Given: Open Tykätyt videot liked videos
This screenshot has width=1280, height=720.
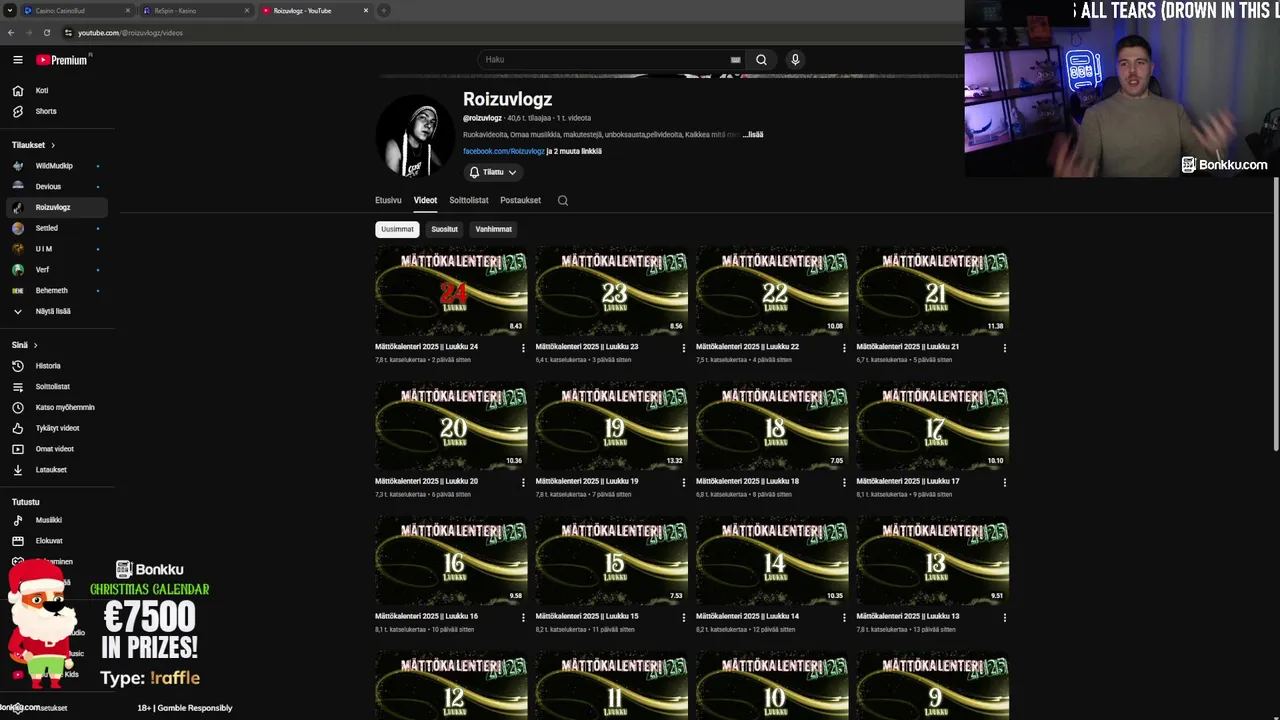Looking at the screenshot, I should pos(57,428).
